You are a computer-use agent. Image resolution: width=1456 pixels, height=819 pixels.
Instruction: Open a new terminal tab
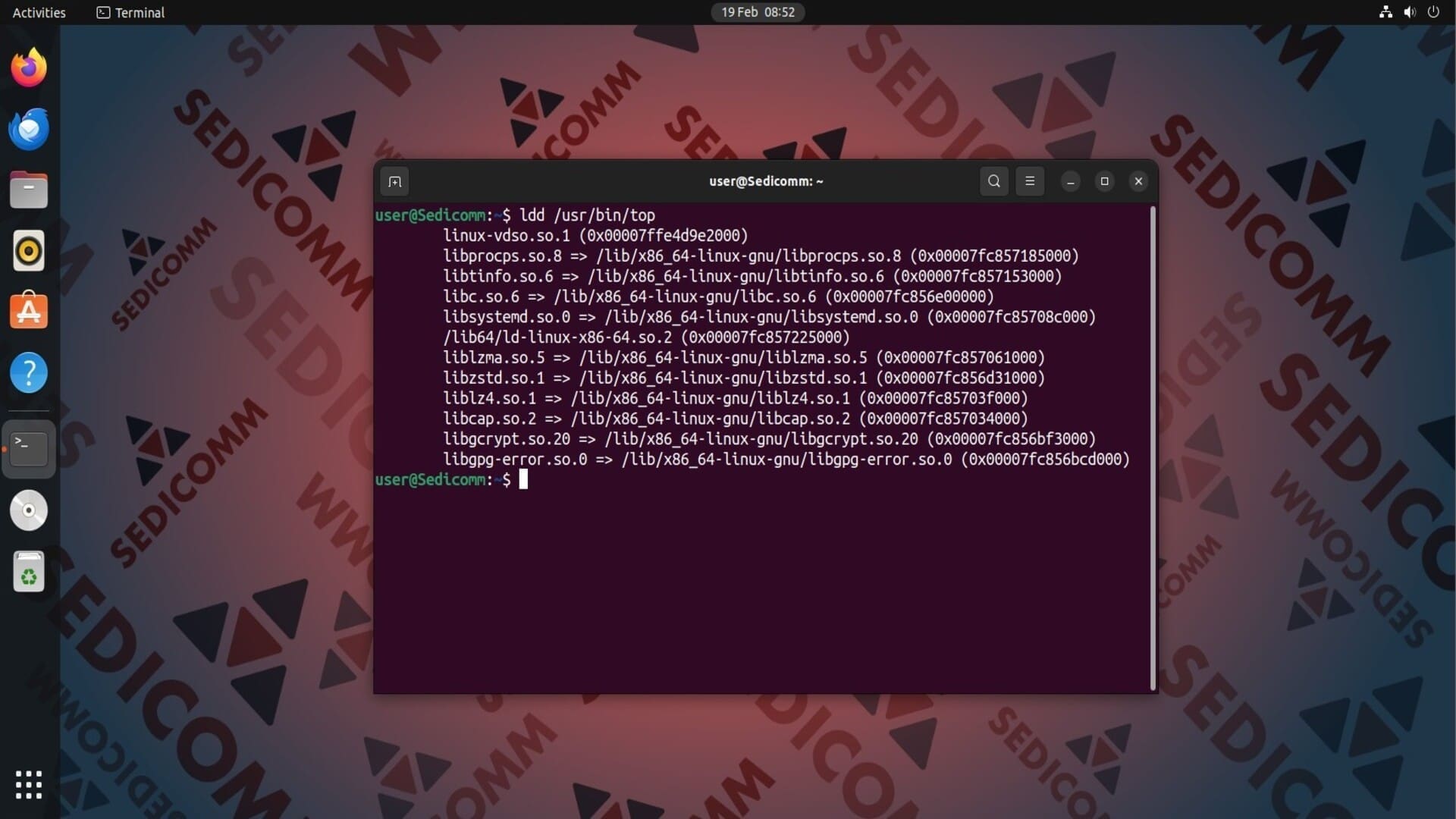coord(394,181)
